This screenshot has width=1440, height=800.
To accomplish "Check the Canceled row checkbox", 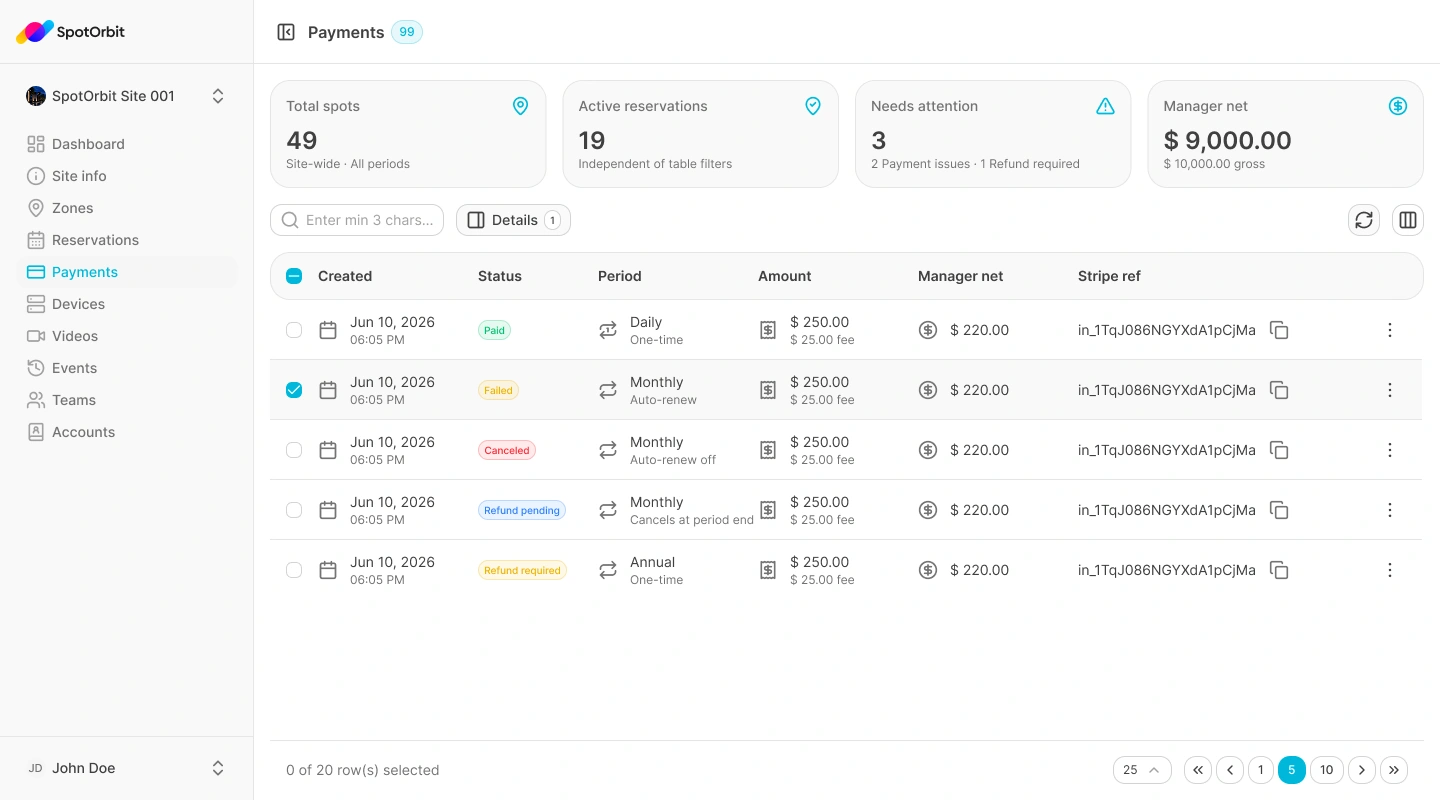I will point(294,450).
